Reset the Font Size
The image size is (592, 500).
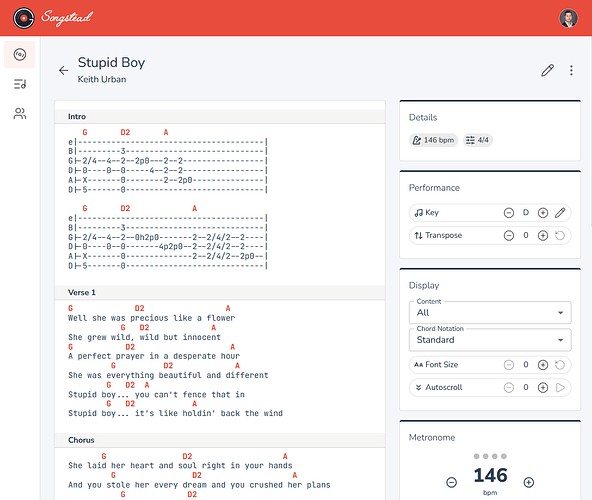560,365
